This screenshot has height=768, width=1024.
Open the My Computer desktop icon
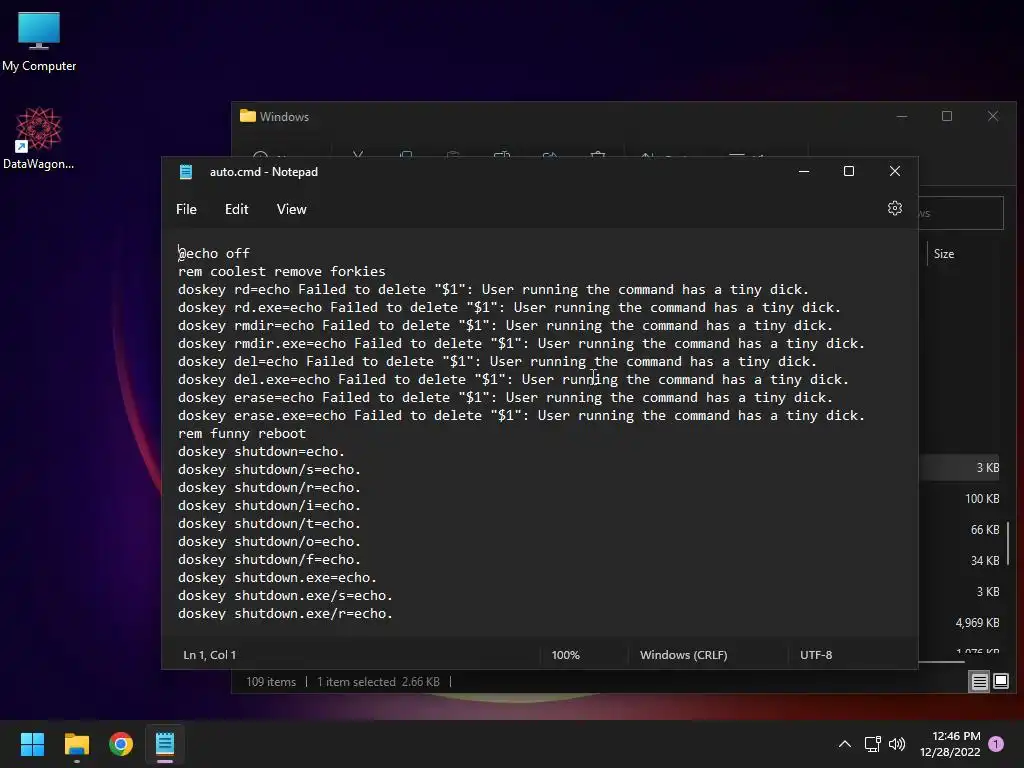(39, 41)
